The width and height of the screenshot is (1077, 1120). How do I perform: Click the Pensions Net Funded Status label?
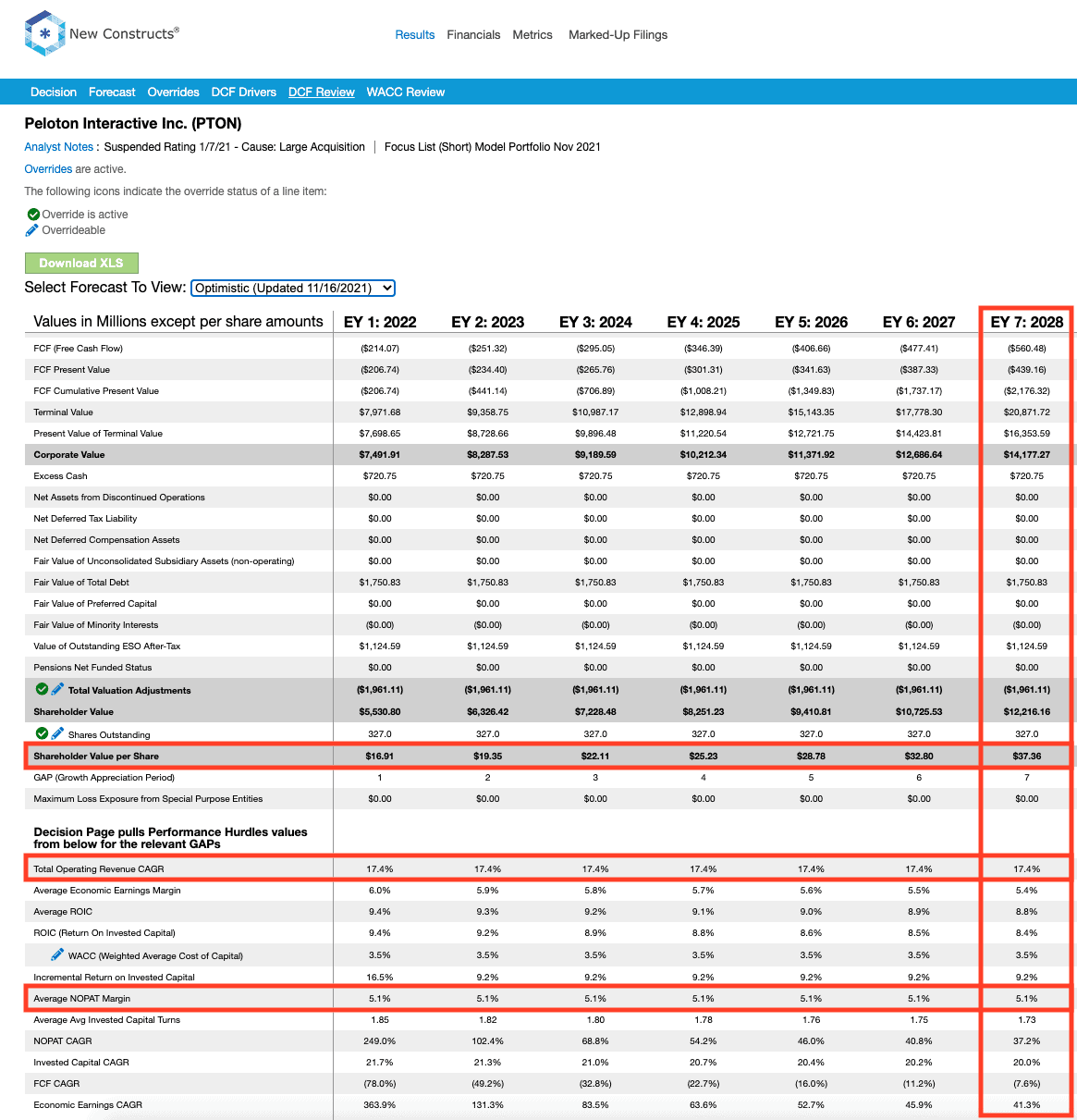(92, 668)
